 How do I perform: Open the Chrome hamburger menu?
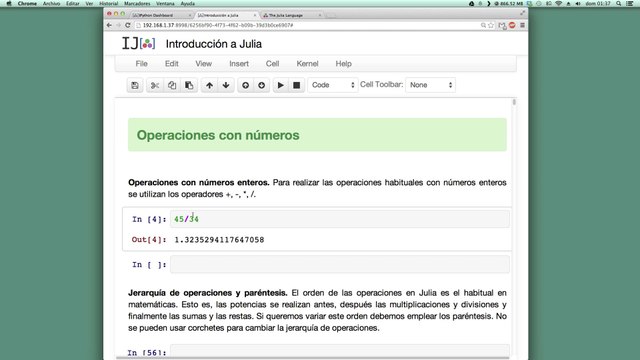522,25
